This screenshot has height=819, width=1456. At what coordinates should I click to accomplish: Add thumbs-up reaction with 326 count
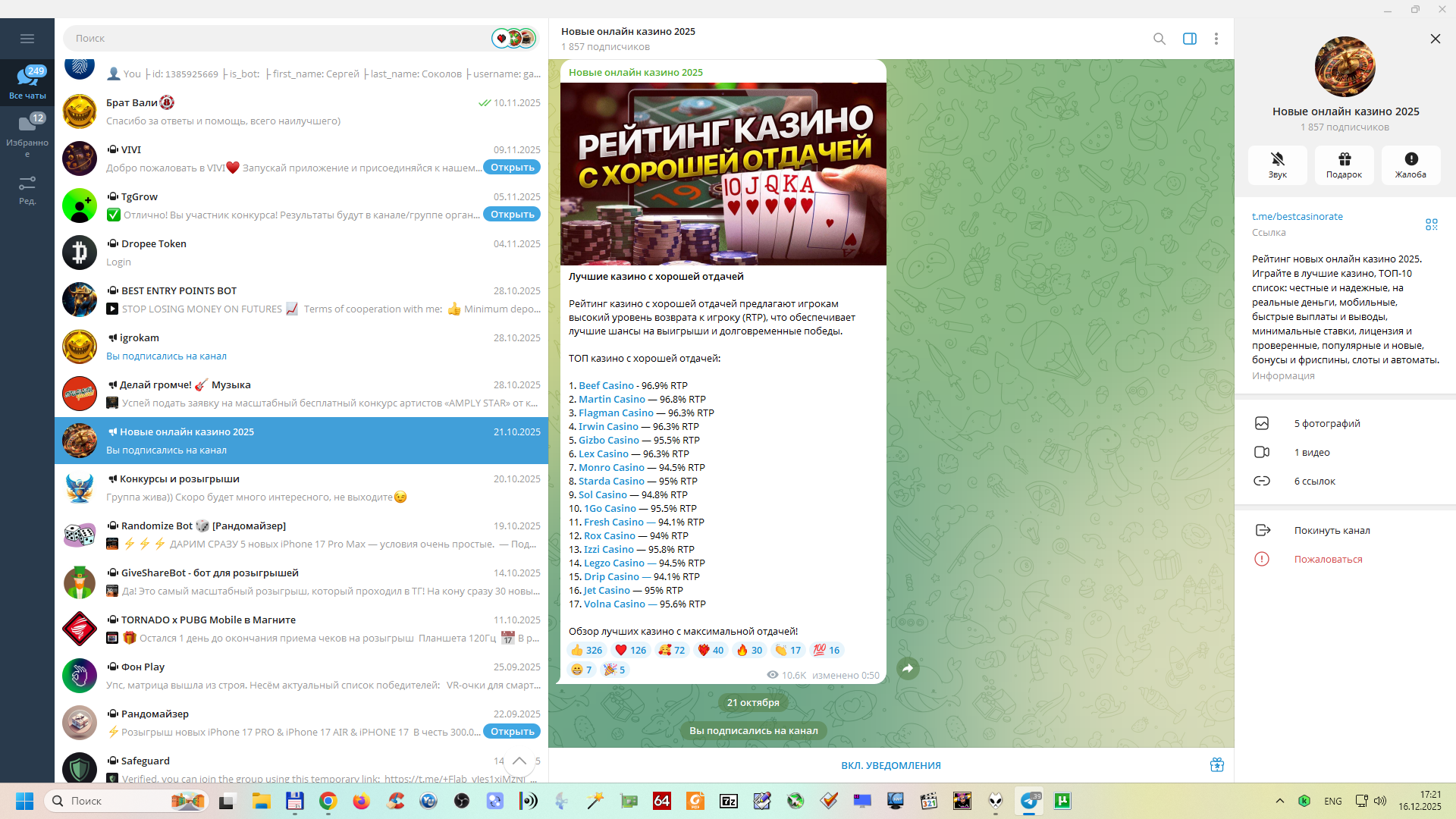pyautogui.click(x=585, y=650)
